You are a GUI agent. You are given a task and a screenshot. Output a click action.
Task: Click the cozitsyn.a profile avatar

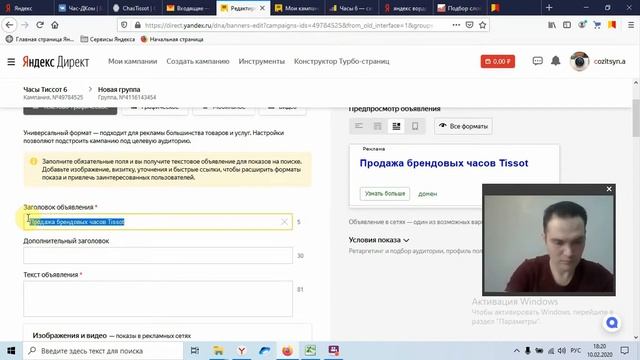579,61
